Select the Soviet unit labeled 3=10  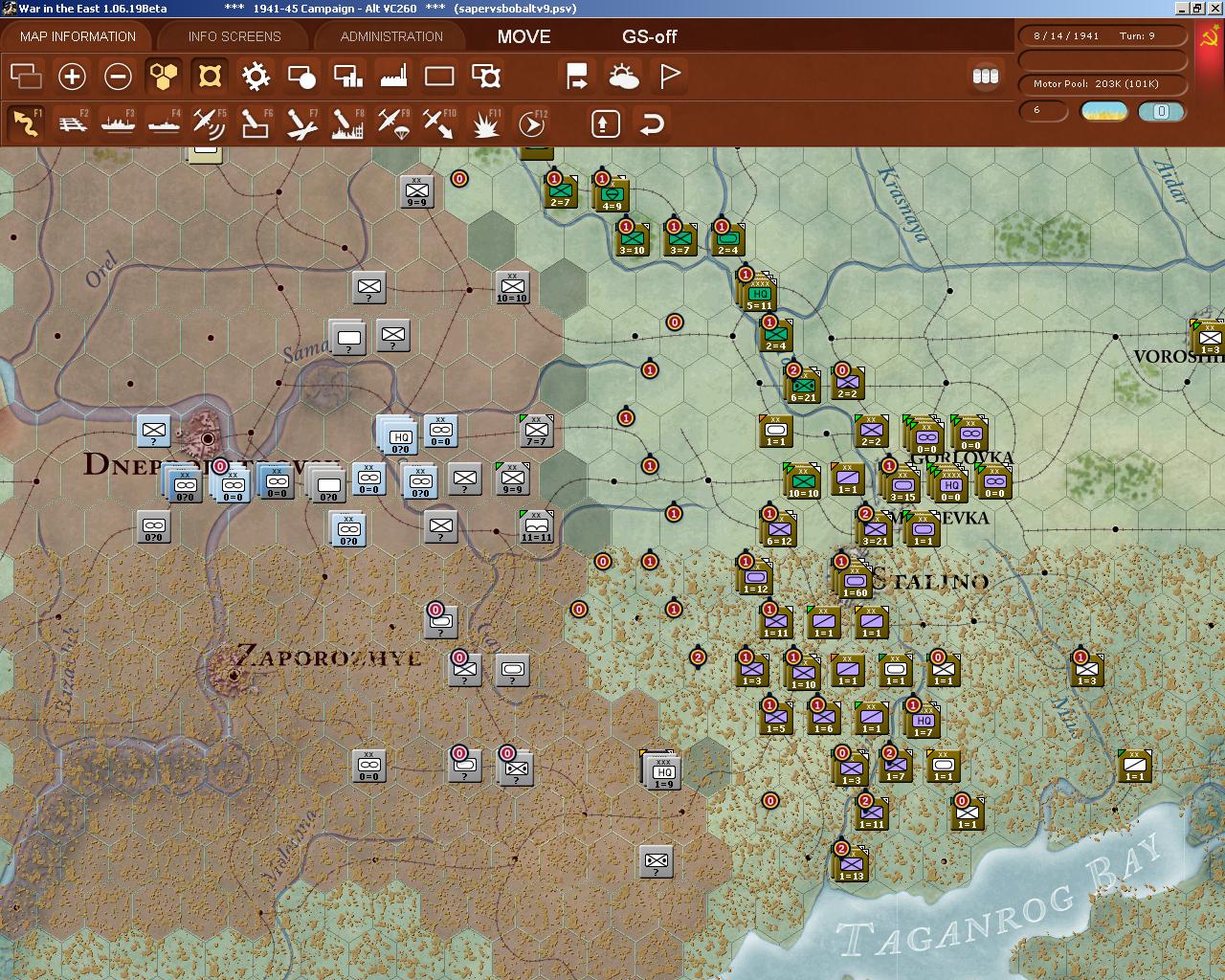tap(632, 239)
